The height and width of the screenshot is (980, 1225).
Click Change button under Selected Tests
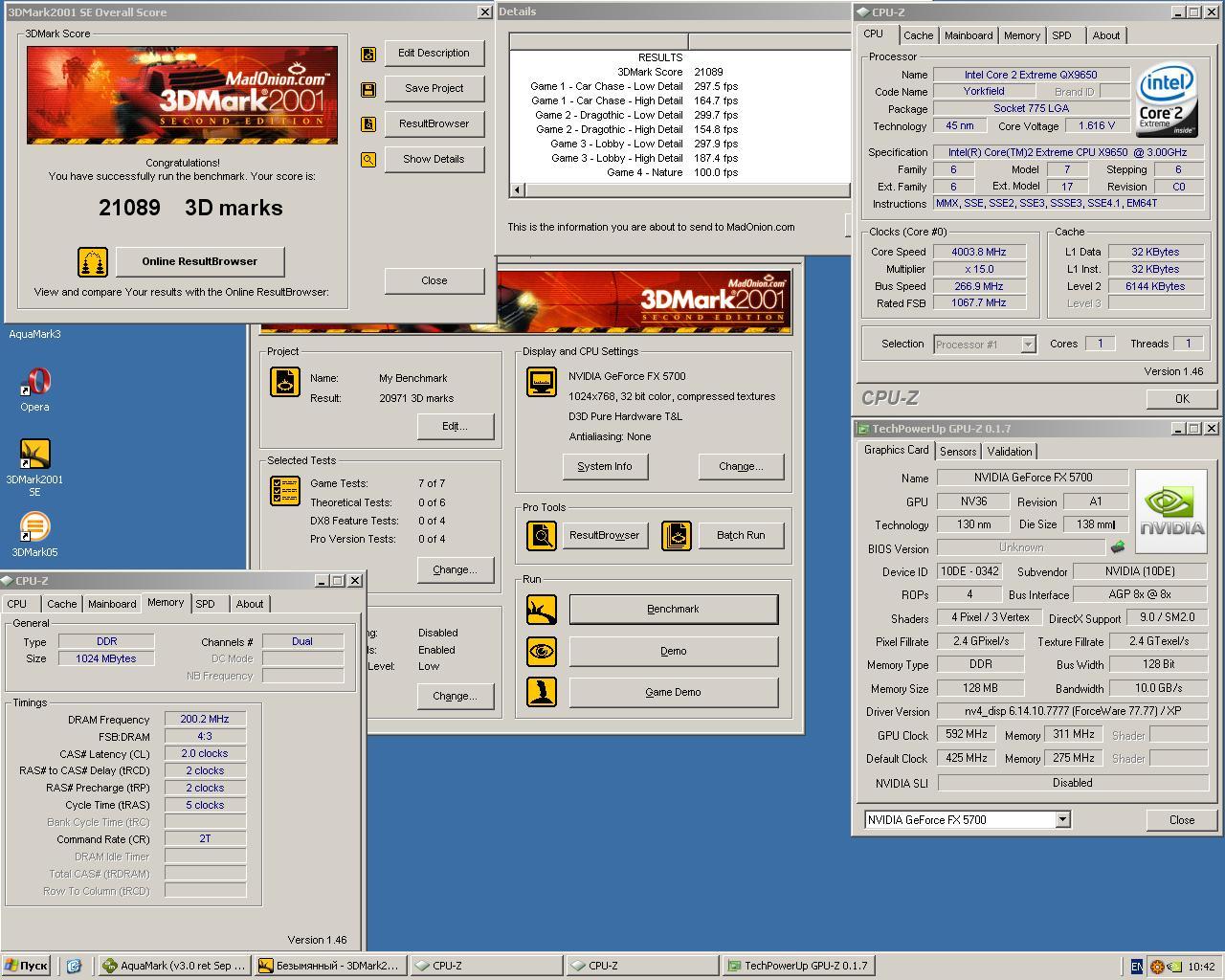click(x=456, y=570)
